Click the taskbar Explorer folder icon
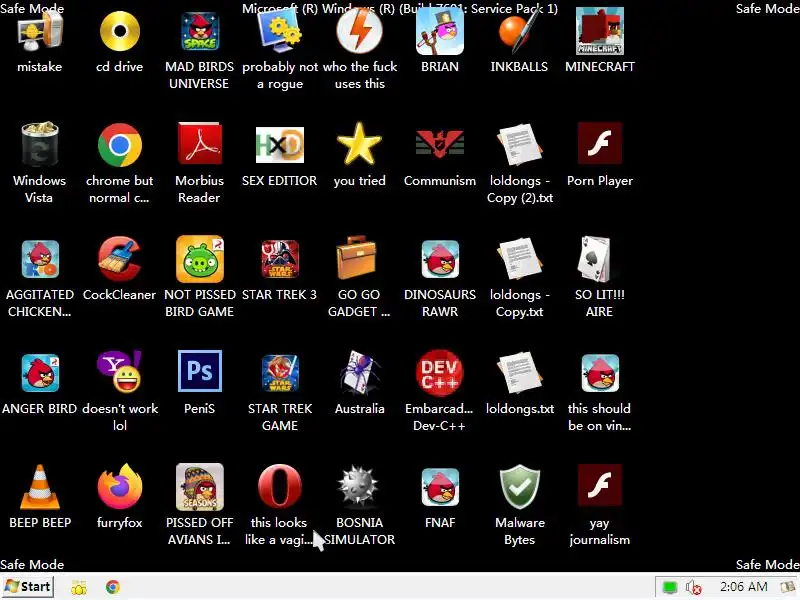This screenshot has height=600, width=800. (79, 587)
